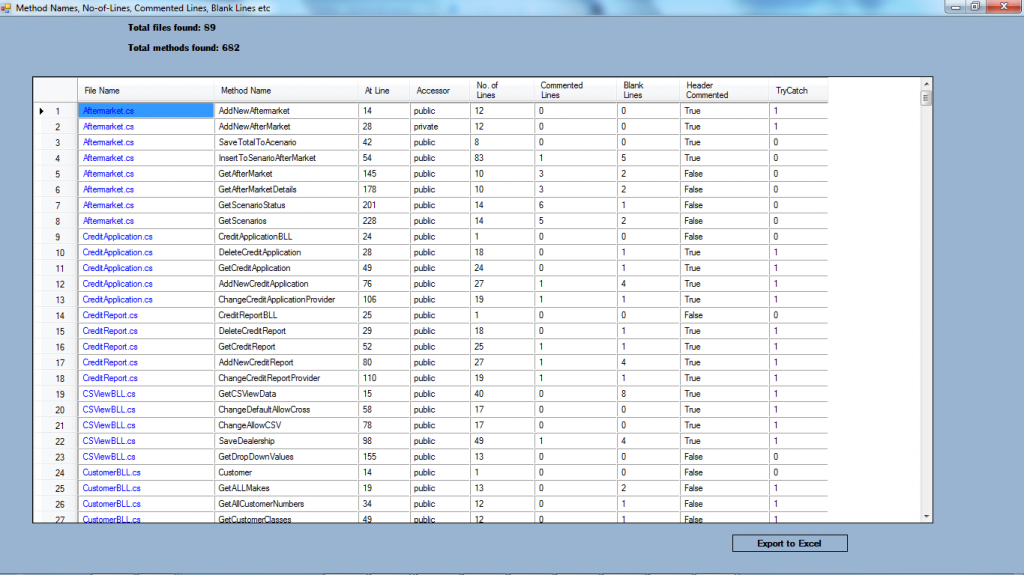Open CreditReport.cs link in row 14
1024x575 pixels.
(110, 315)
